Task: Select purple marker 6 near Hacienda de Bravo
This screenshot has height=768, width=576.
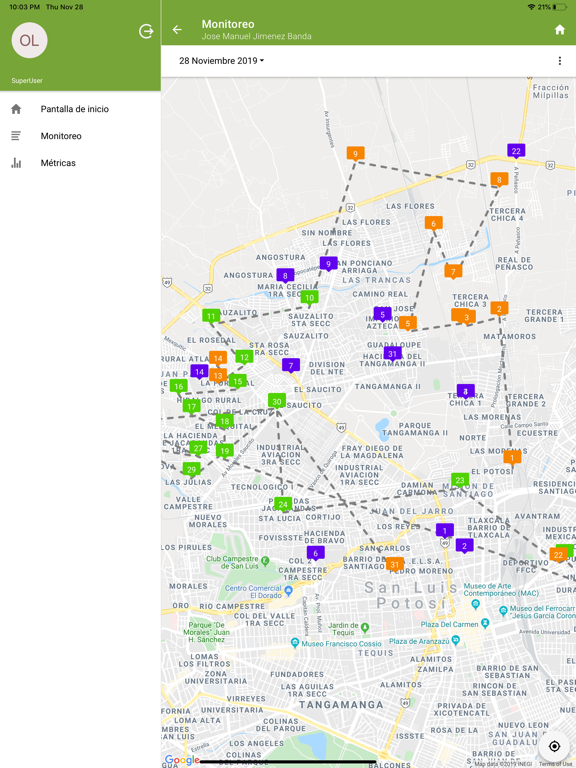Action: [x=315, y=554]
